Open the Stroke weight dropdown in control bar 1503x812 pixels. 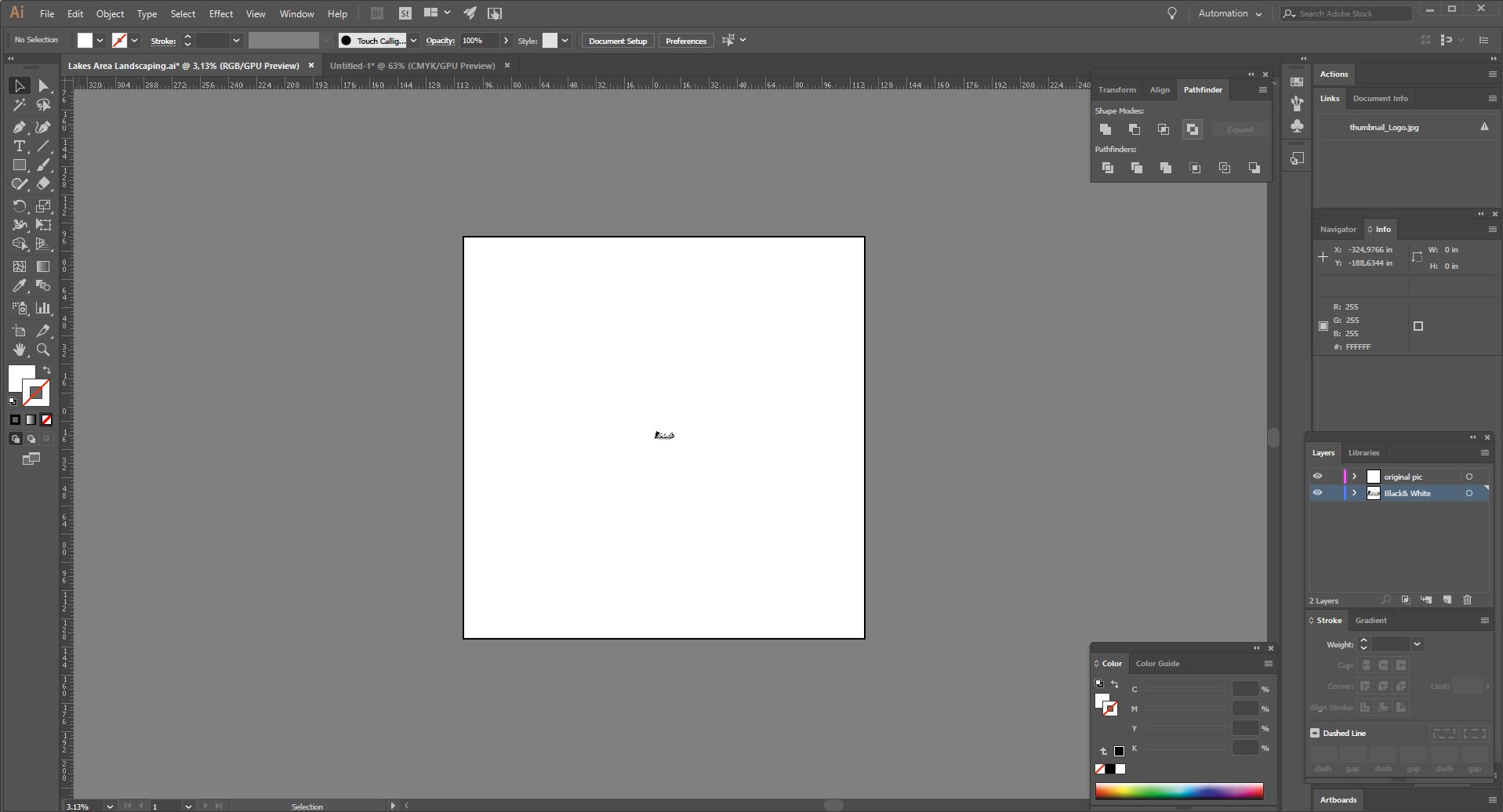236,41
